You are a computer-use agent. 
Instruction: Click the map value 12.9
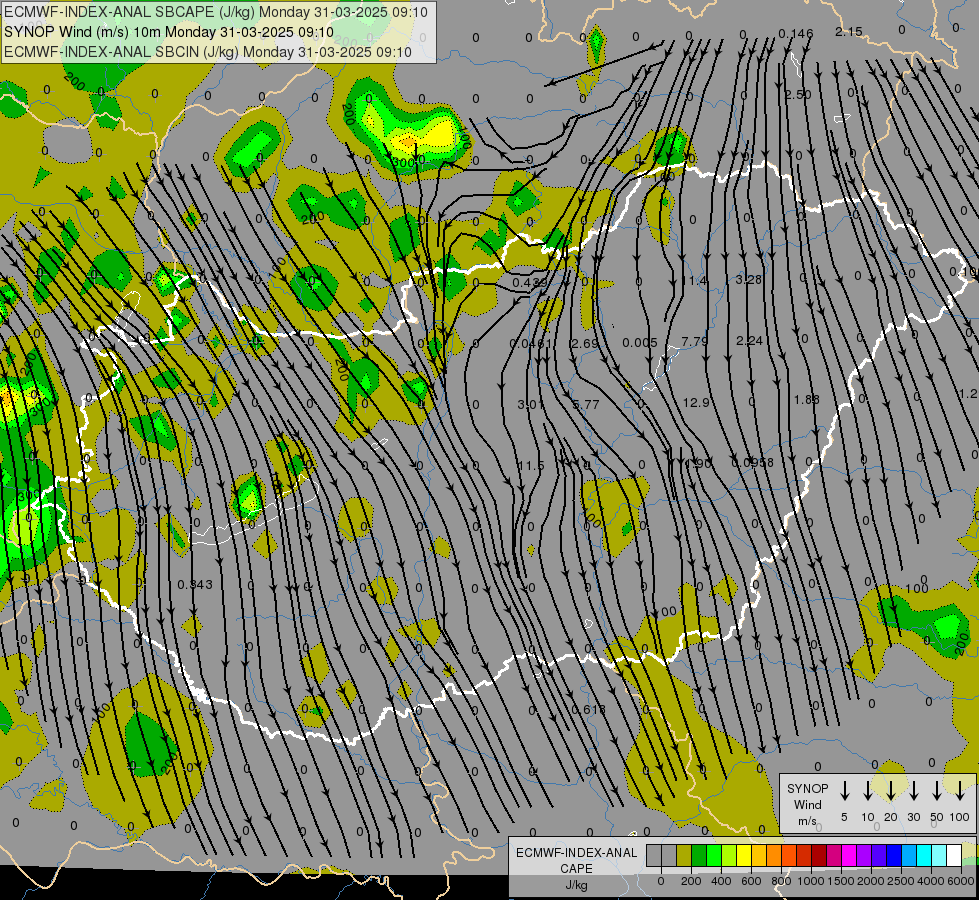coord(696,402)
